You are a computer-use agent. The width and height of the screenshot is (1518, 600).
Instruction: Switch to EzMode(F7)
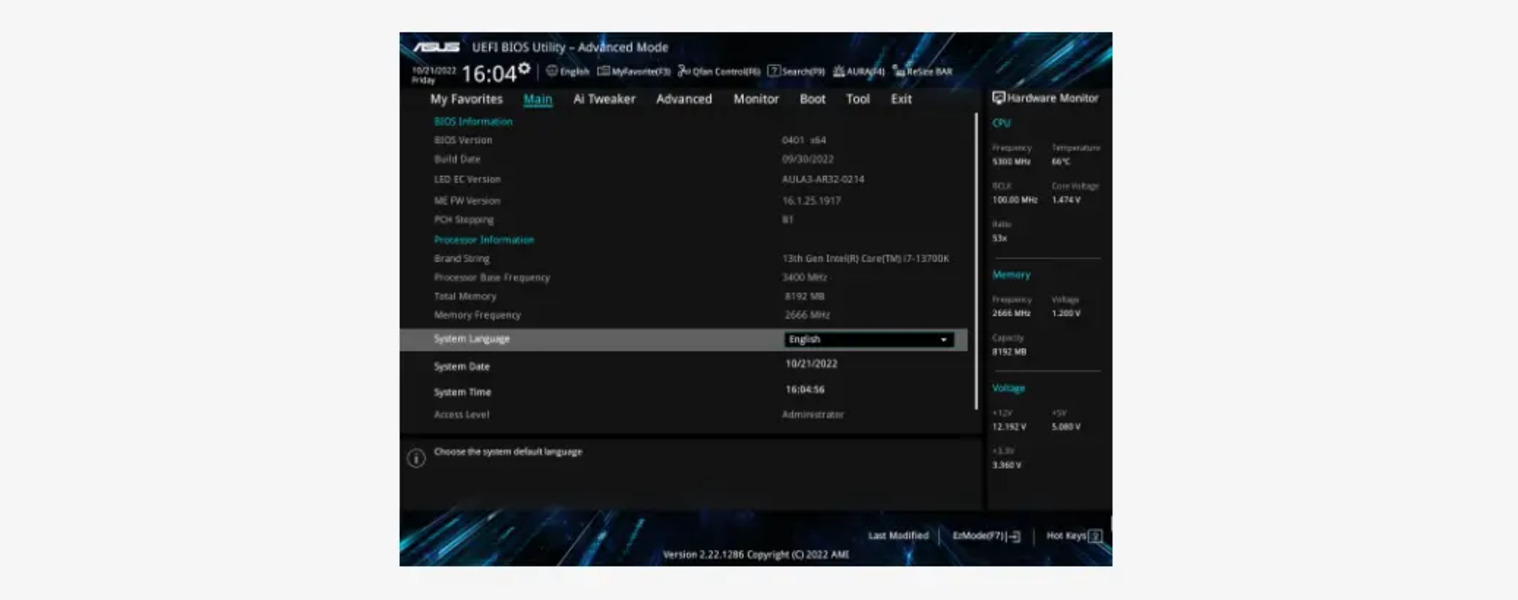986,536
